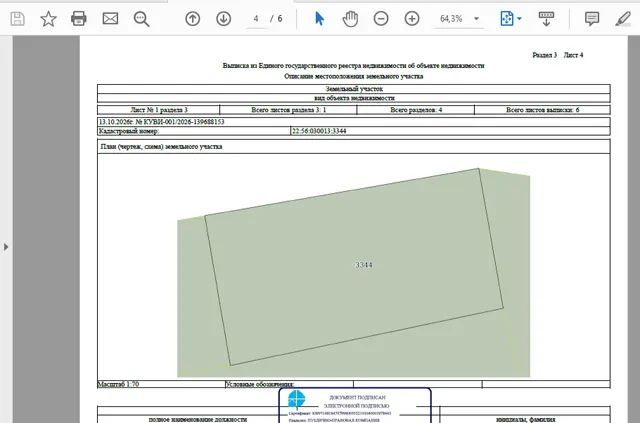This screenshot has height=423, width=640.
Task: Zoom out with the minus circle button
Action: (x=381, y=19)
